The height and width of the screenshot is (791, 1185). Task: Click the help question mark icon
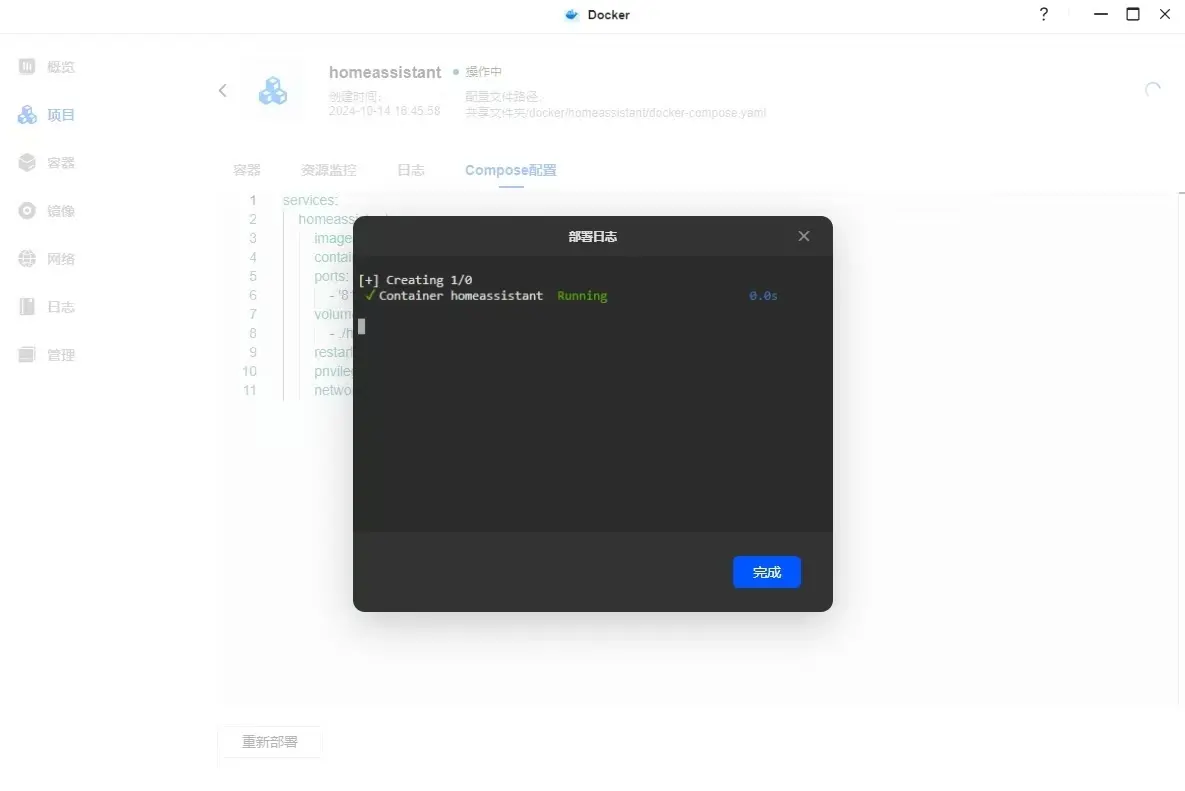pyautogui.click(x=1044, y=15)
